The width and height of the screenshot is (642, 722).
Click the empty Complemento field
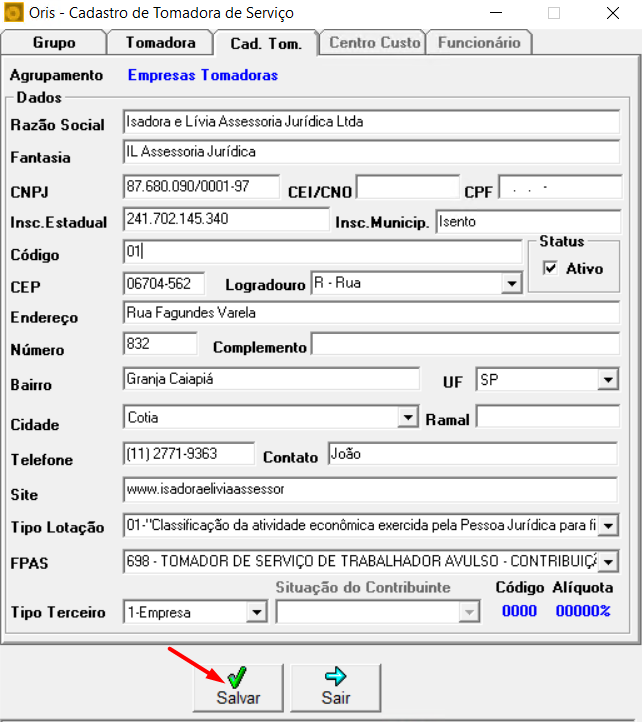coord(465,344)
